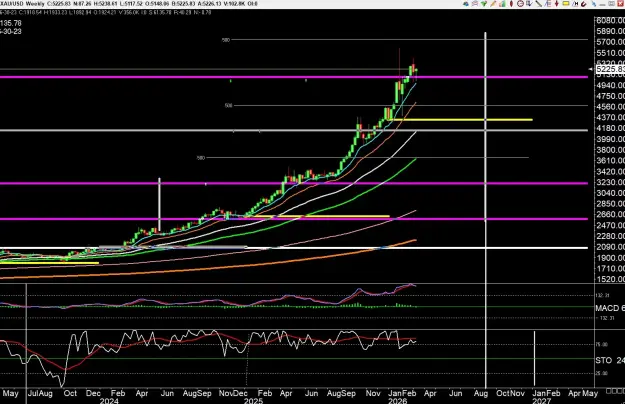This screenshot has width=625, height=404.
Task: Click the 6080.00 price axis label
Action: coord(611,20)
